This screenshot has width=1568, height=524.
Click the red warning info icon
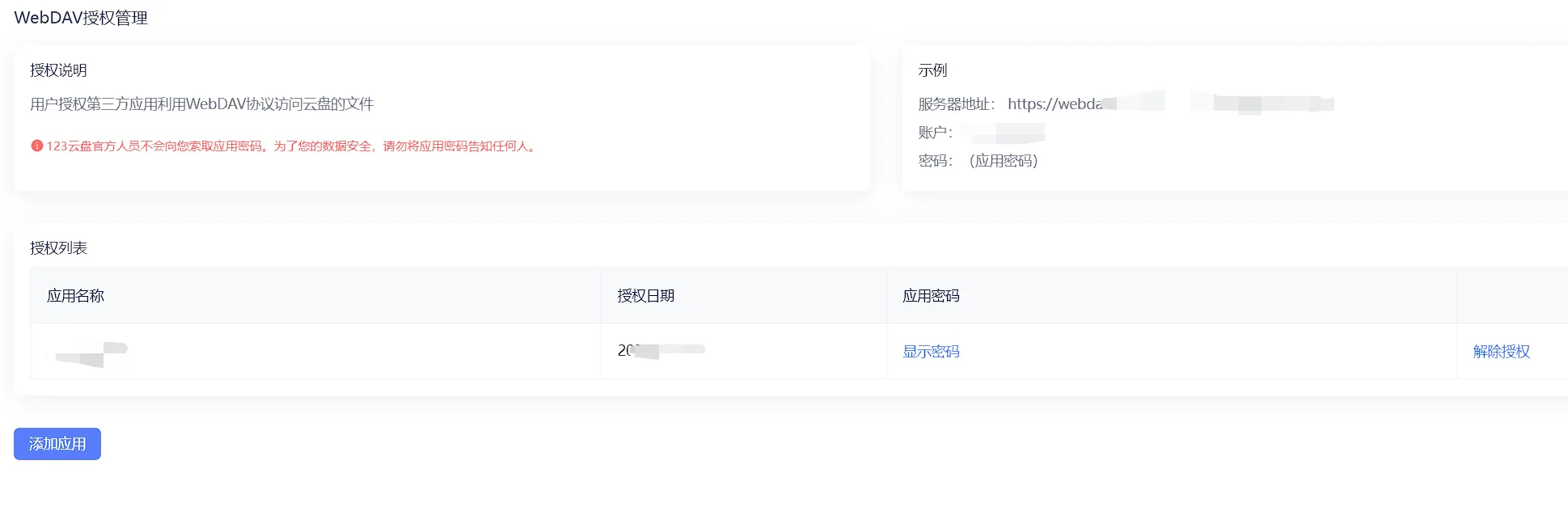pos(36,146)
